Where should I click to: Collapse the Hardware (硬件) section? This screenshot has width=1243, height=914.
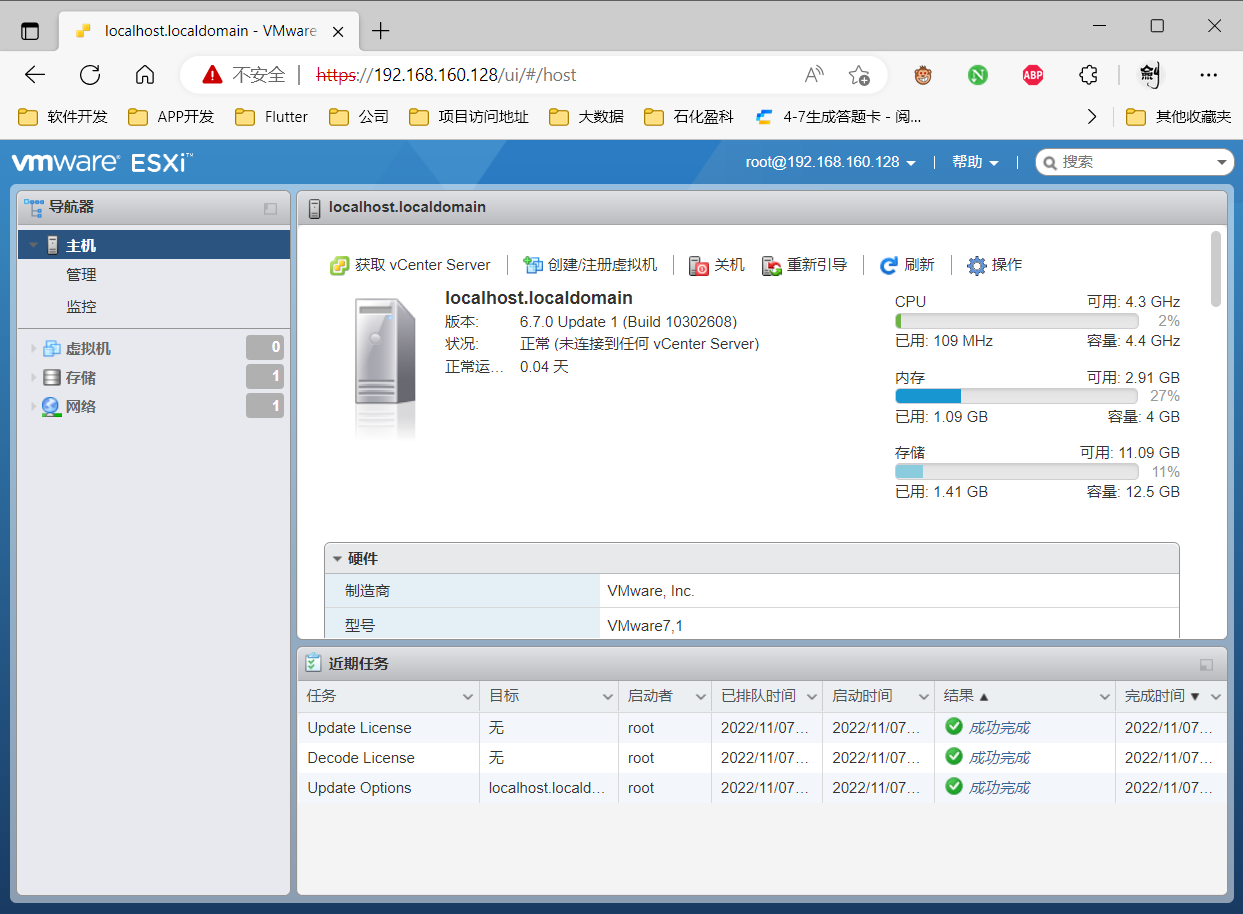[x=337, y=559]
